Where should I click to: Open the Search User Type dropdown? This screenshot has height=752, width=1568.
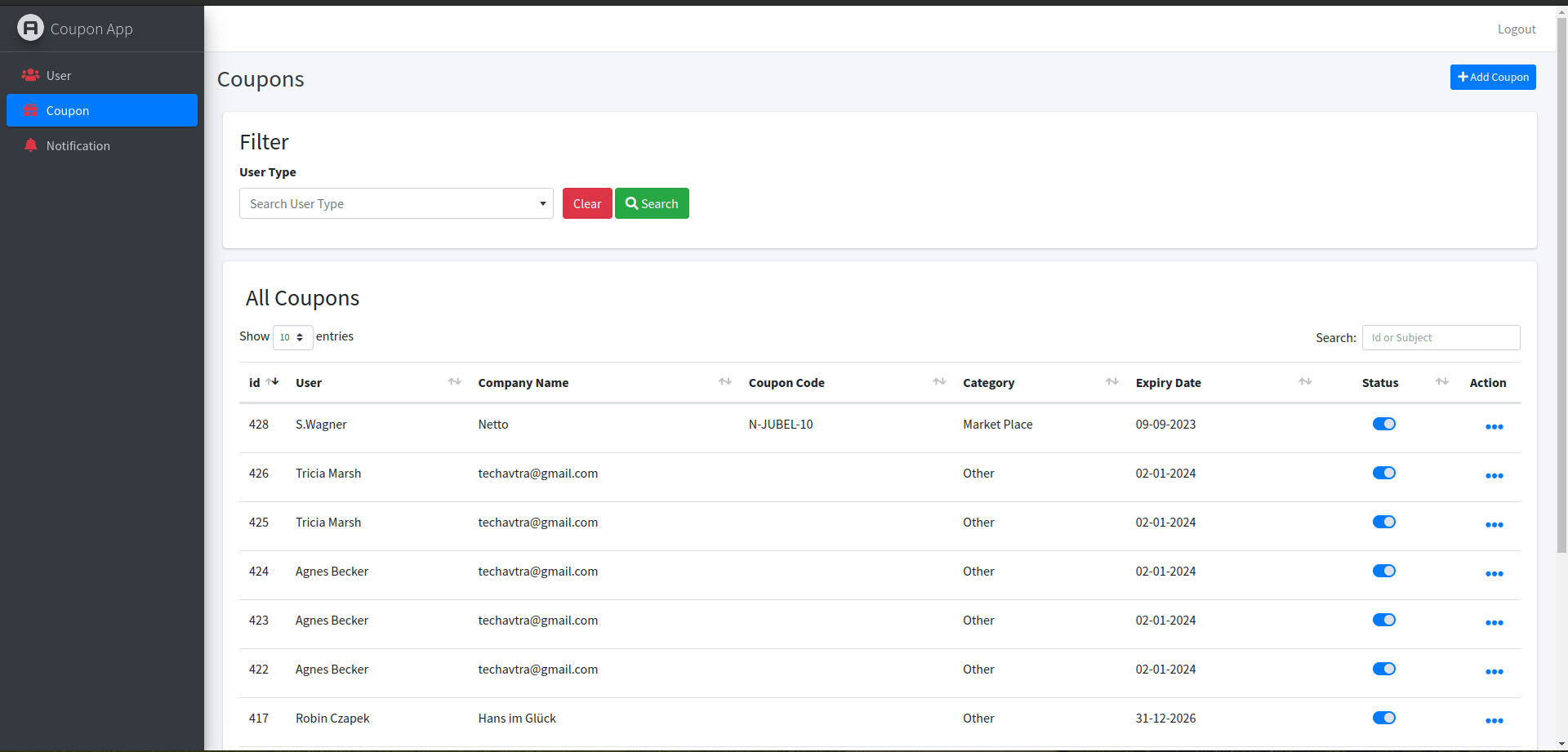tap(396, 203)
